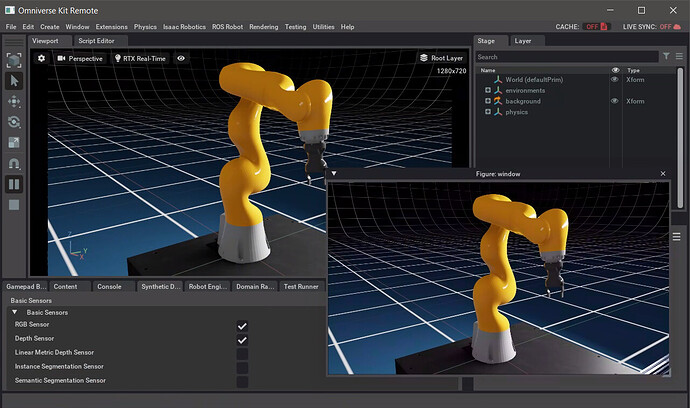Pause the simulation
The image size is (690, 408).
[x=14, y=184]
